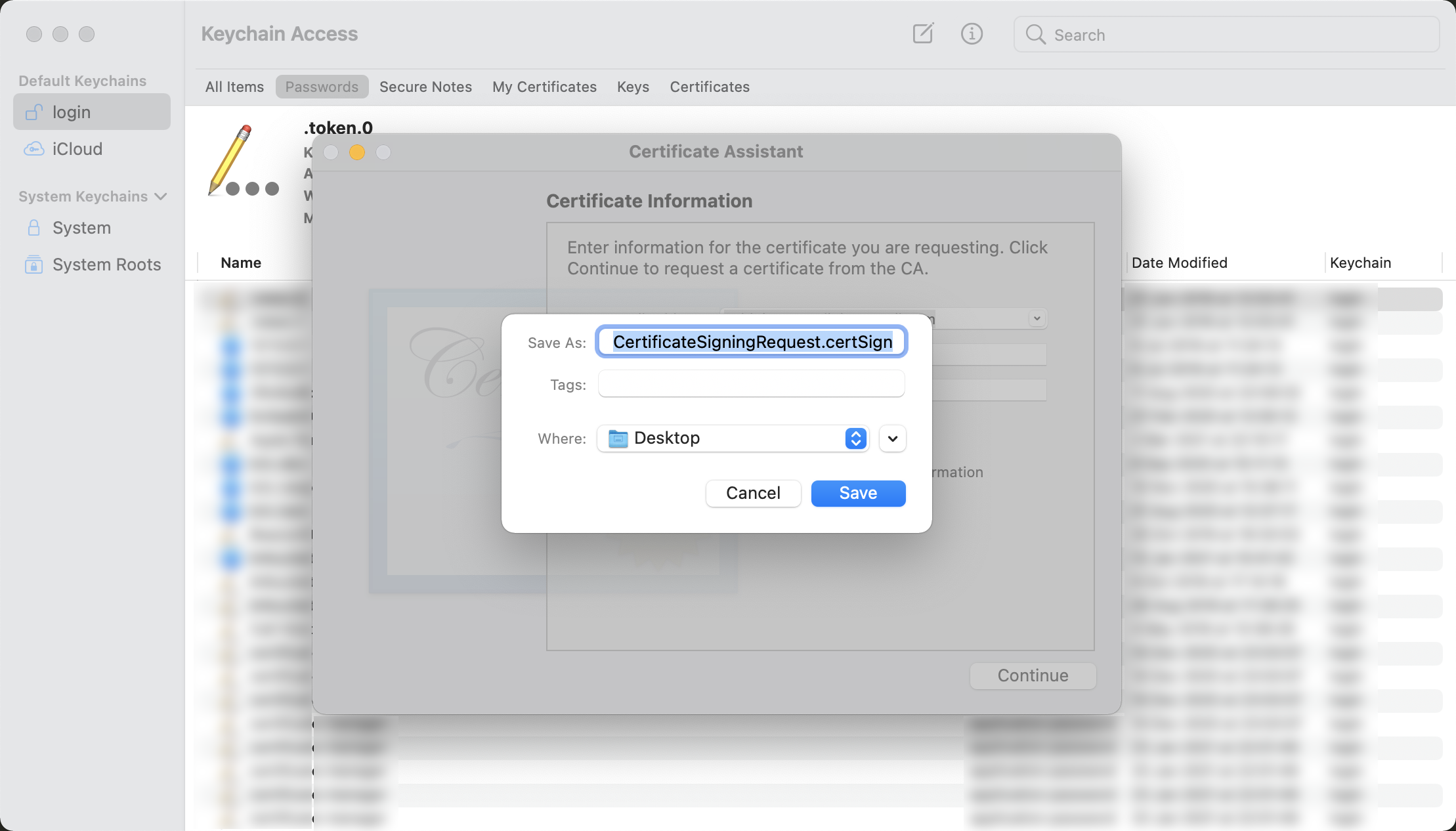Click the compose new keychain item icon
Screen dimensions: 1456x831
923,33
